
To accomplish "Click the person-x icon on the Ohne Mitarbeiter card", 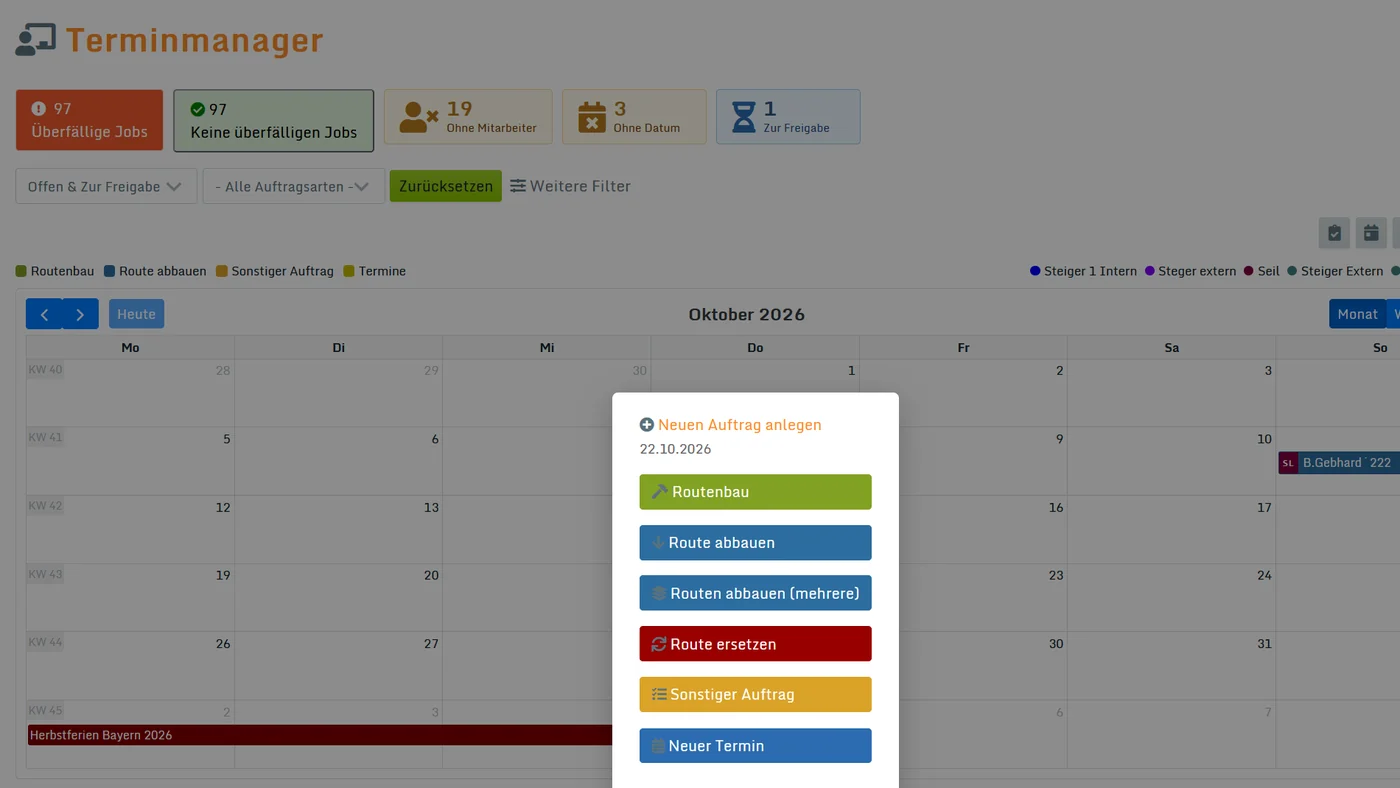I will click(x=418, y=117).
